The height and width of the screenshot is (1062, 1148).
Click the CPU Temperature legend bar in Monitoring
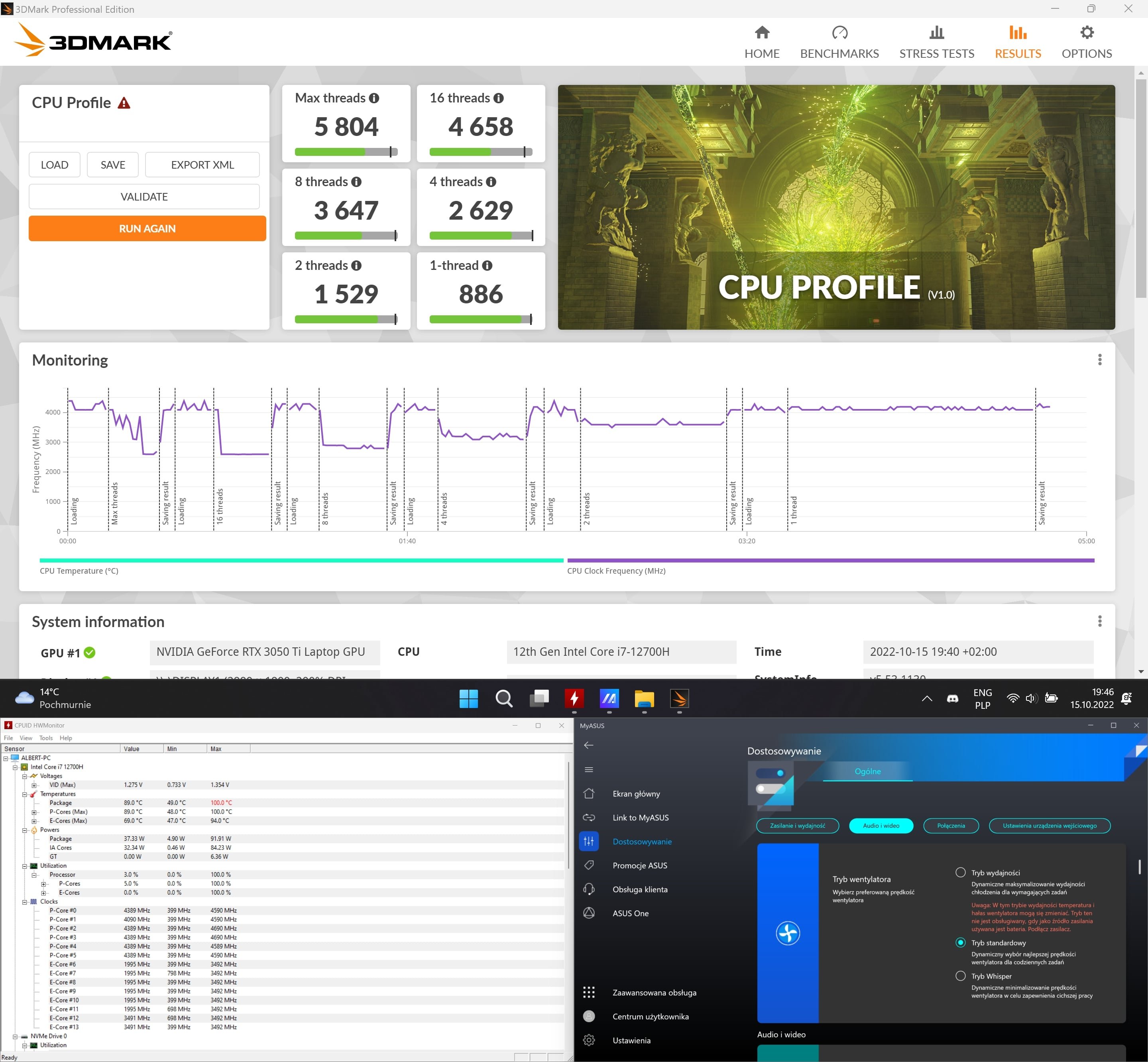click(x=302, y=560)
